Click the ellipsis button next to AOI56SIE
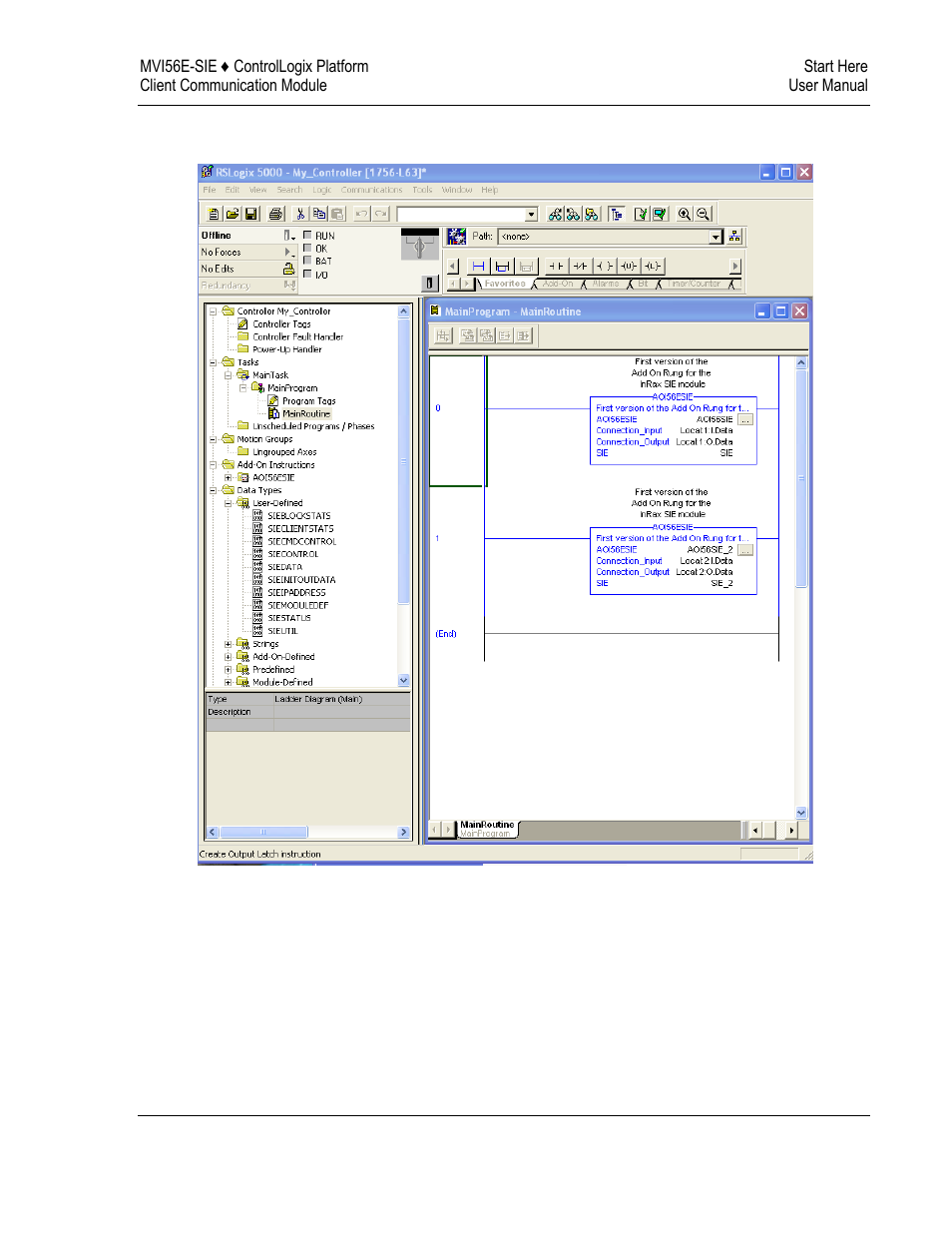Viewport: 952px width, 1233px height. click(745, 420)
